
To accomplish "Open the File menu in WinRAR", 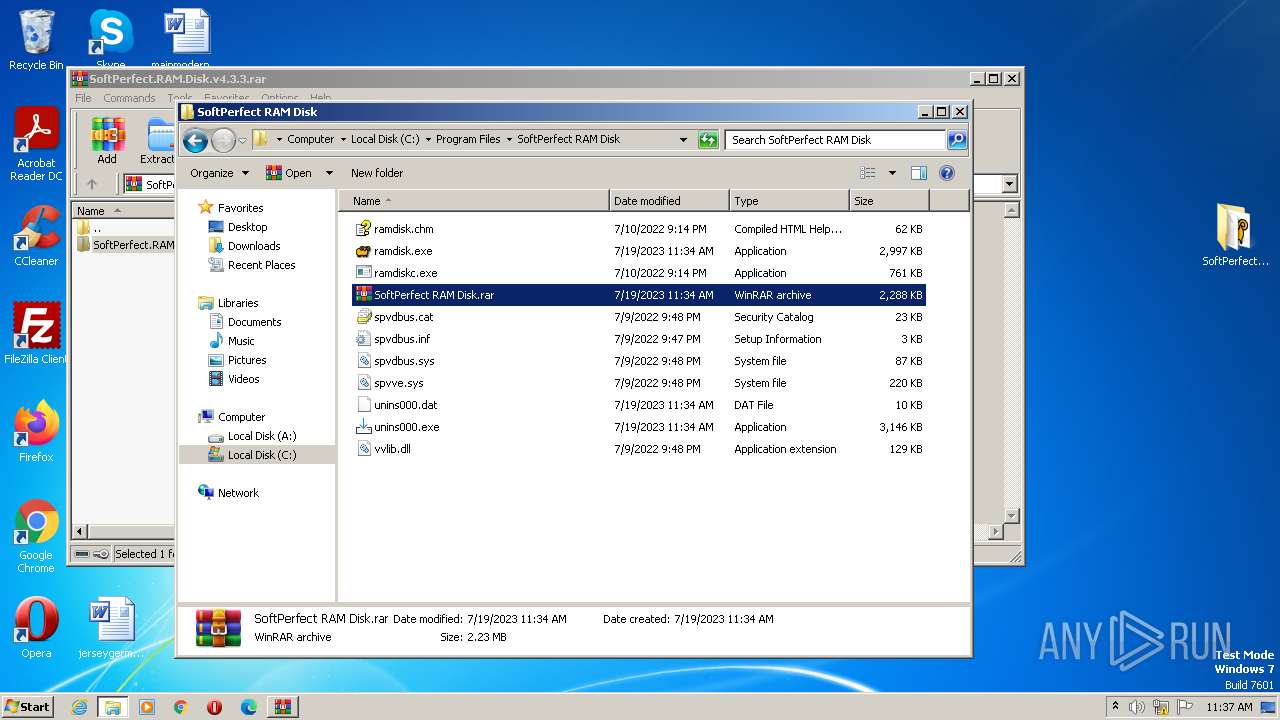I will tap(83, 98).
